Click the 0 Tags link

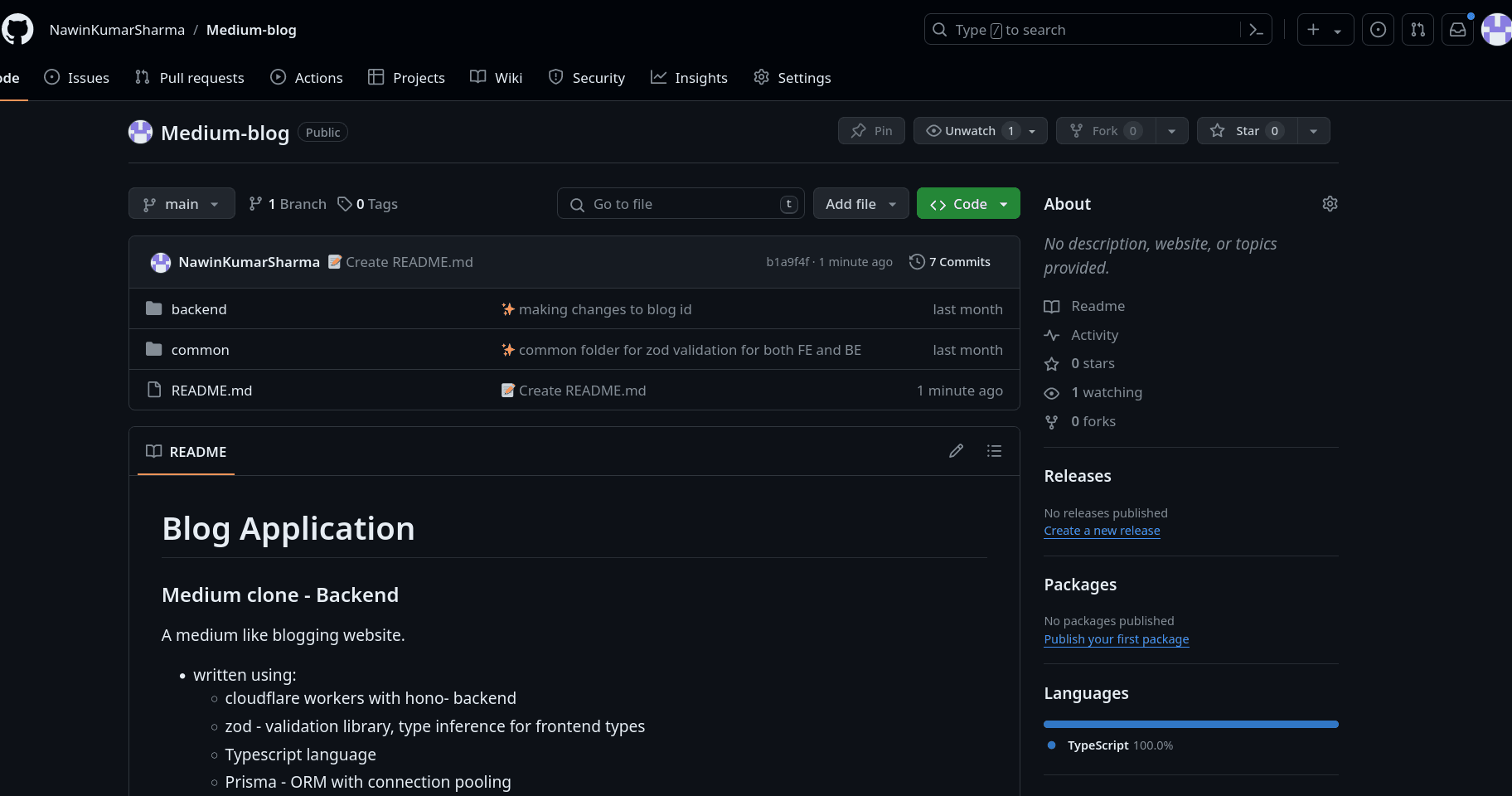367,204
